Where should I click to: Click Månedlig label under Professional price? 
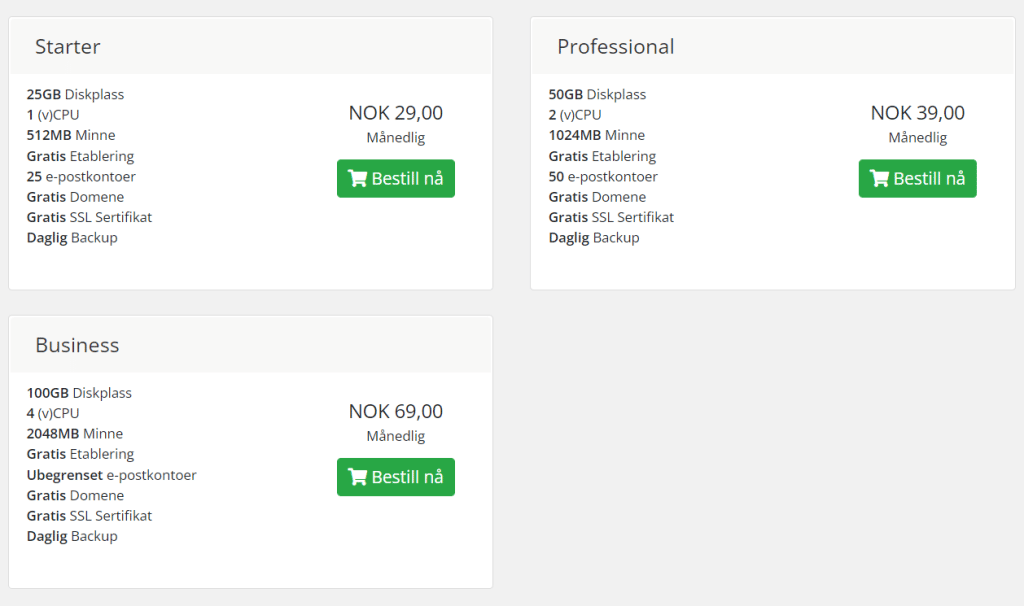click(x=917, y=138)
